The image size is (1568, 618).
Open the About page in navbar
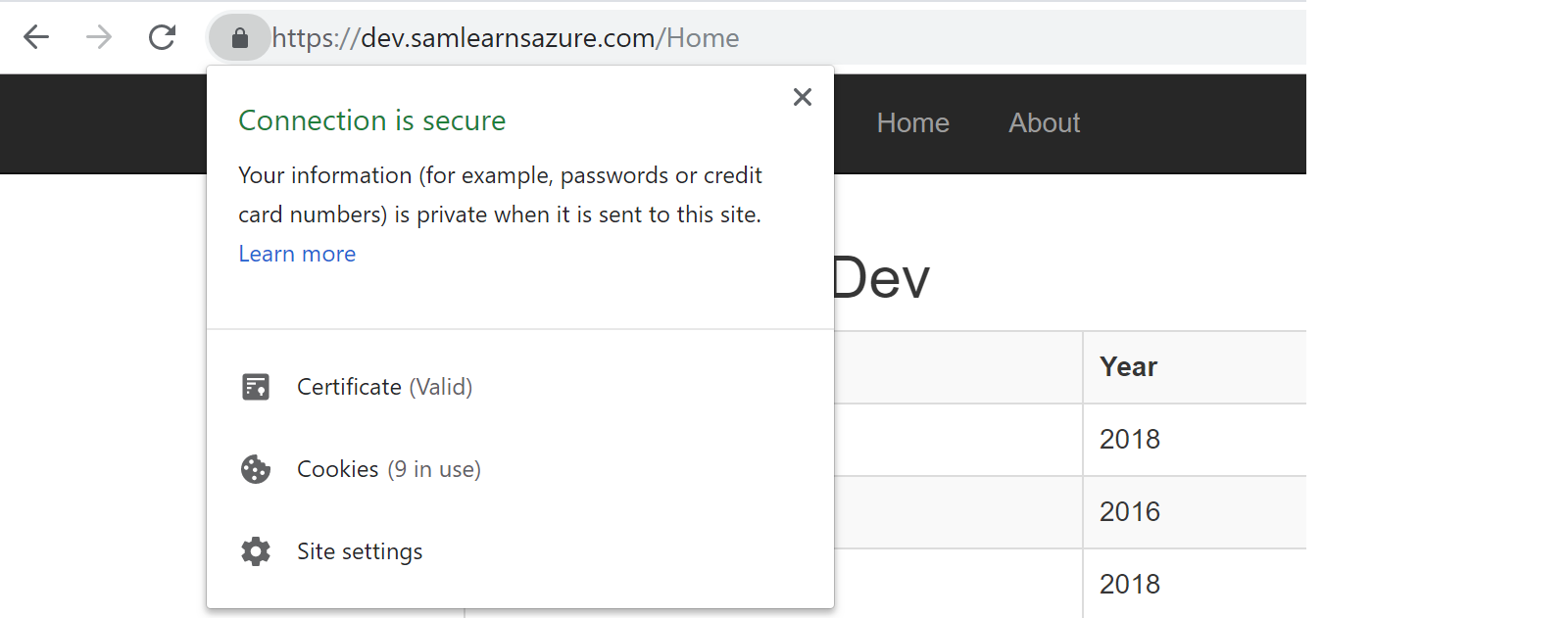(x=1044, y=123)
